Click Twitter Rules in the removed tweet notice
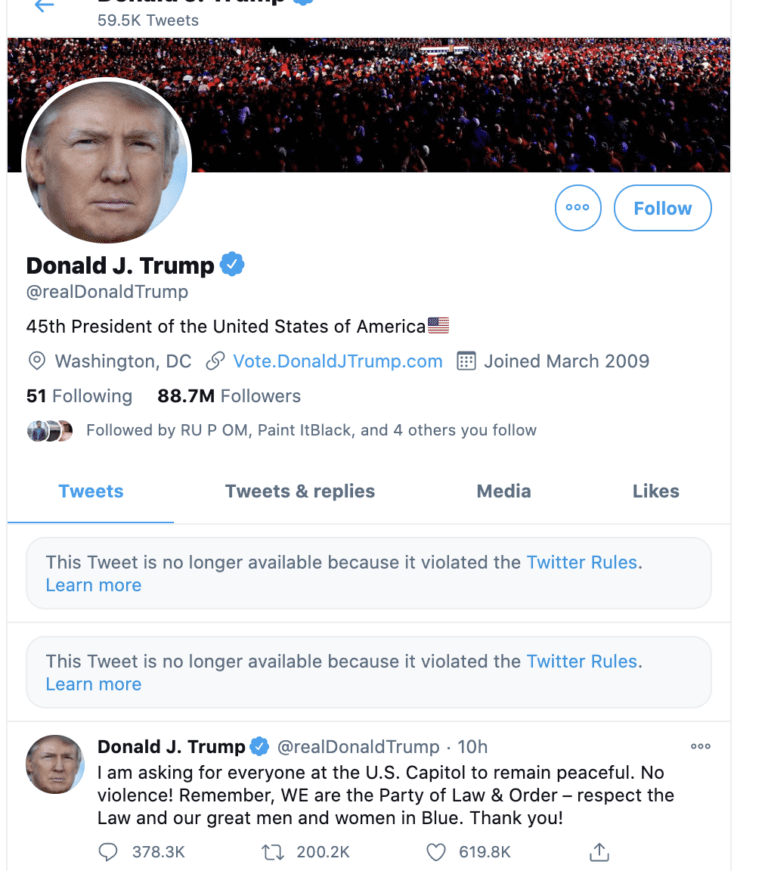 581,562
